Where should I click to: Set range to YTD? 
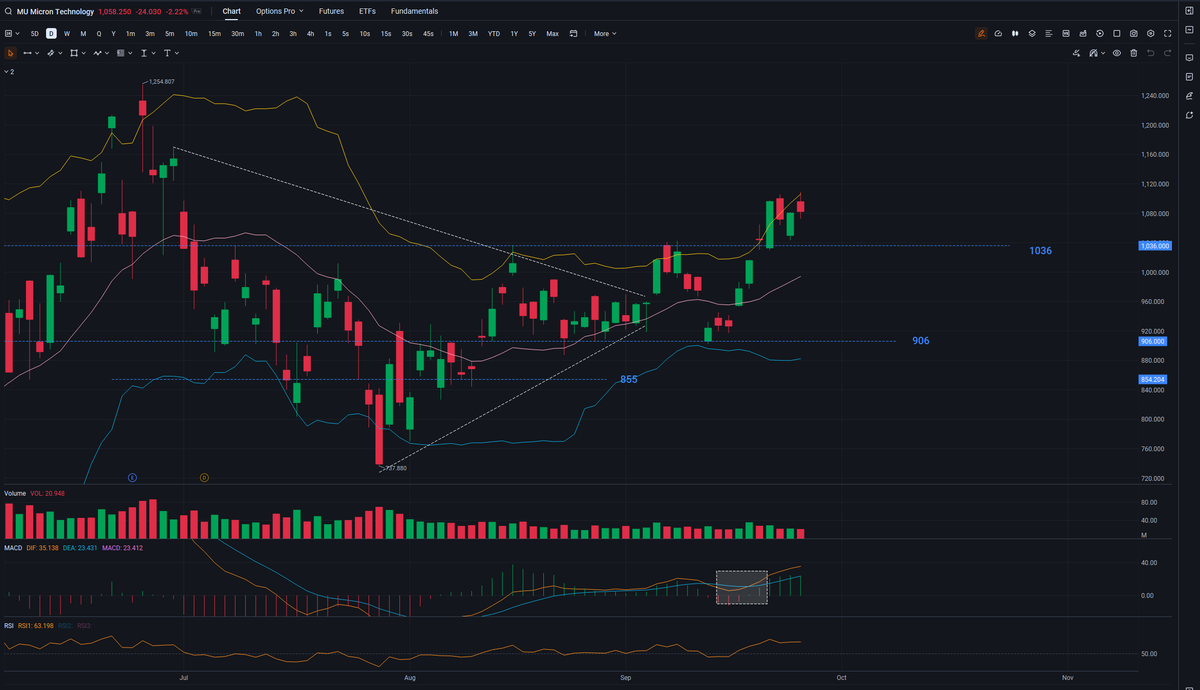494,33
